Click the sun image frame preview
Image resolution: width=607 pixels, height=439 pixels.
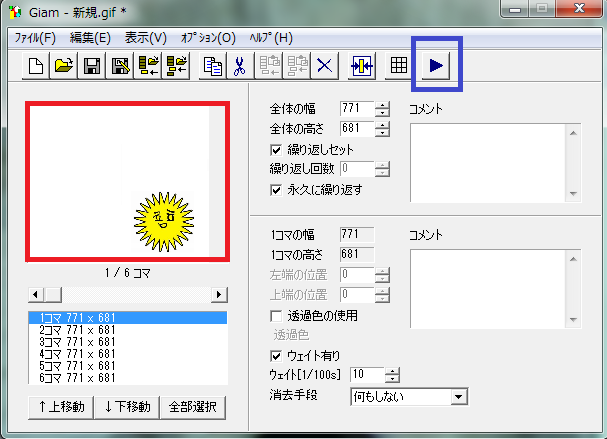[127, 182]
